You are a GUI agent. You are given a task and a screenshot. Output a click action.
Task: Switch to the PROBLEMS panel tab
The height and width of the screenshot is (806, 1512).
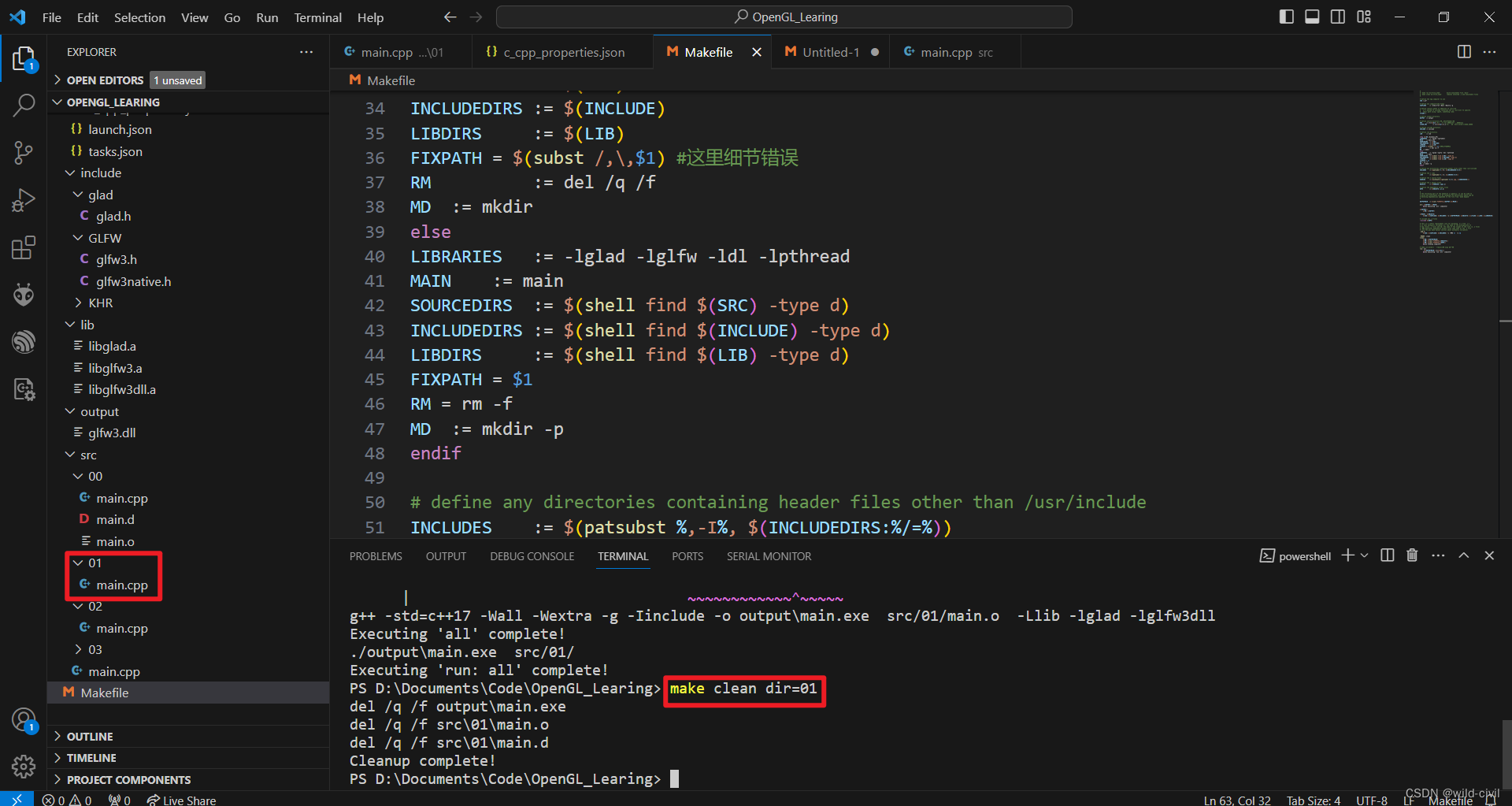click(376, 556)
